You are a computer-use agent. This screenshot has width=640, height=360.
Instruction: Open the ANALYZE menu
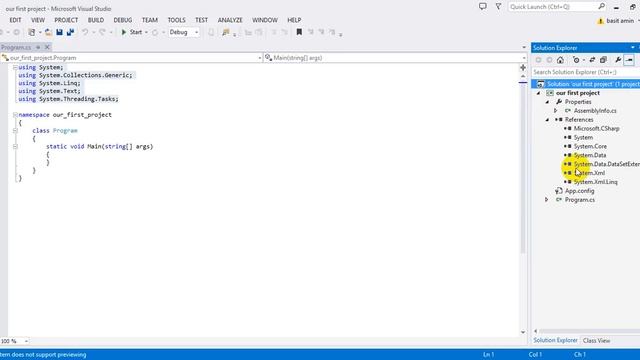coord(230,20)
